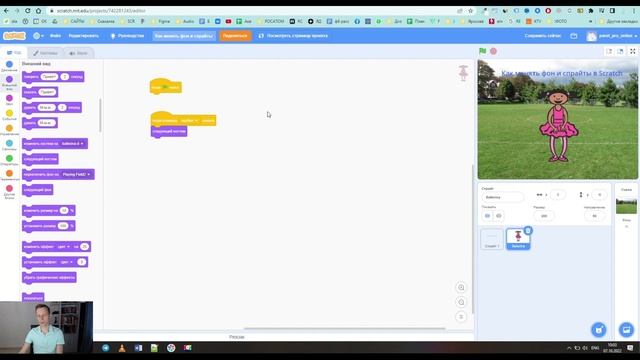Open the Рюкзак backpack panel
The height and width of the screenshot is (360, 640).
237,337
